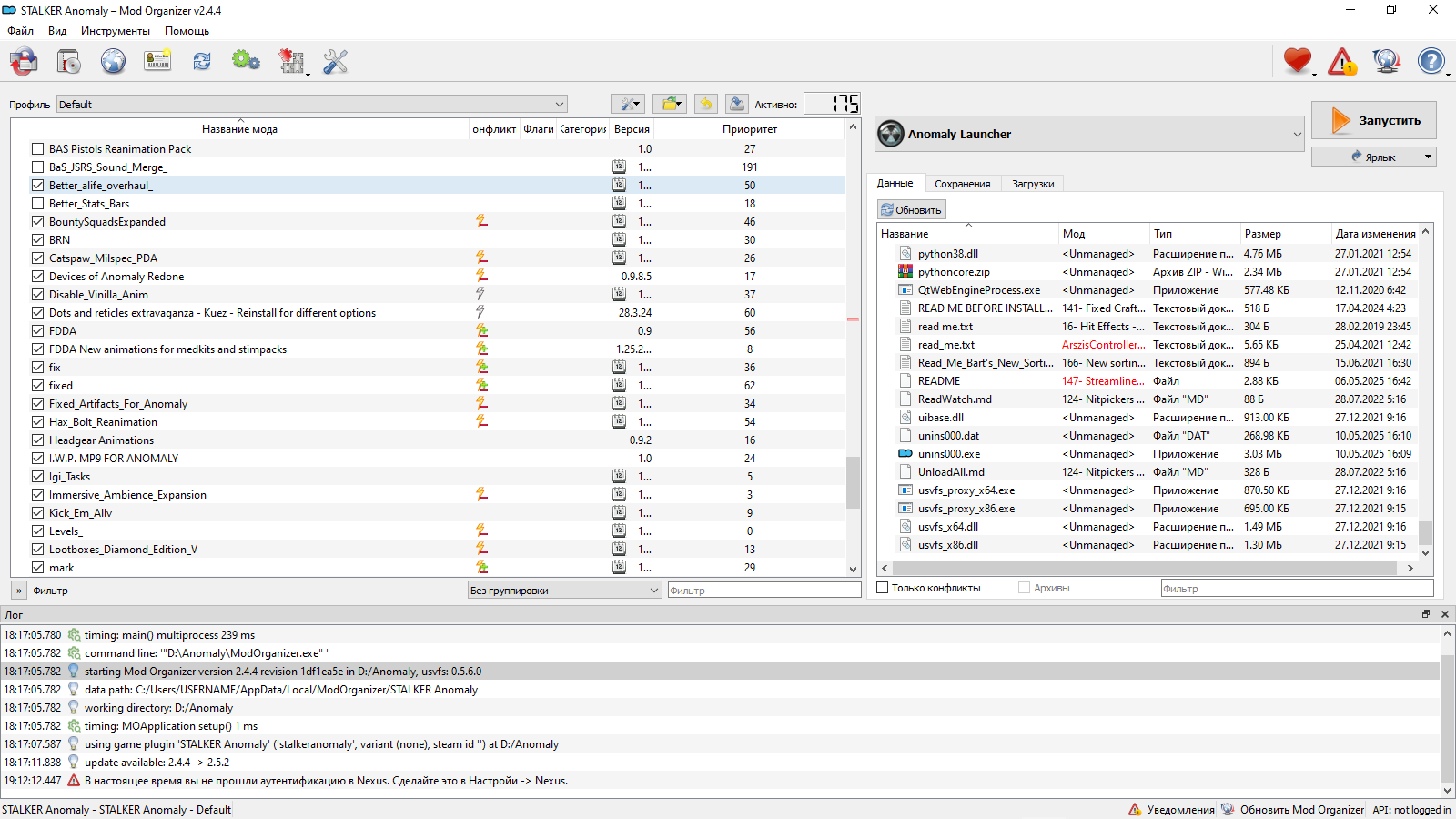Screen dimensions: 1456x819
Task: Click the open folder icon above mod list
Action: click(x=671, y=104)
